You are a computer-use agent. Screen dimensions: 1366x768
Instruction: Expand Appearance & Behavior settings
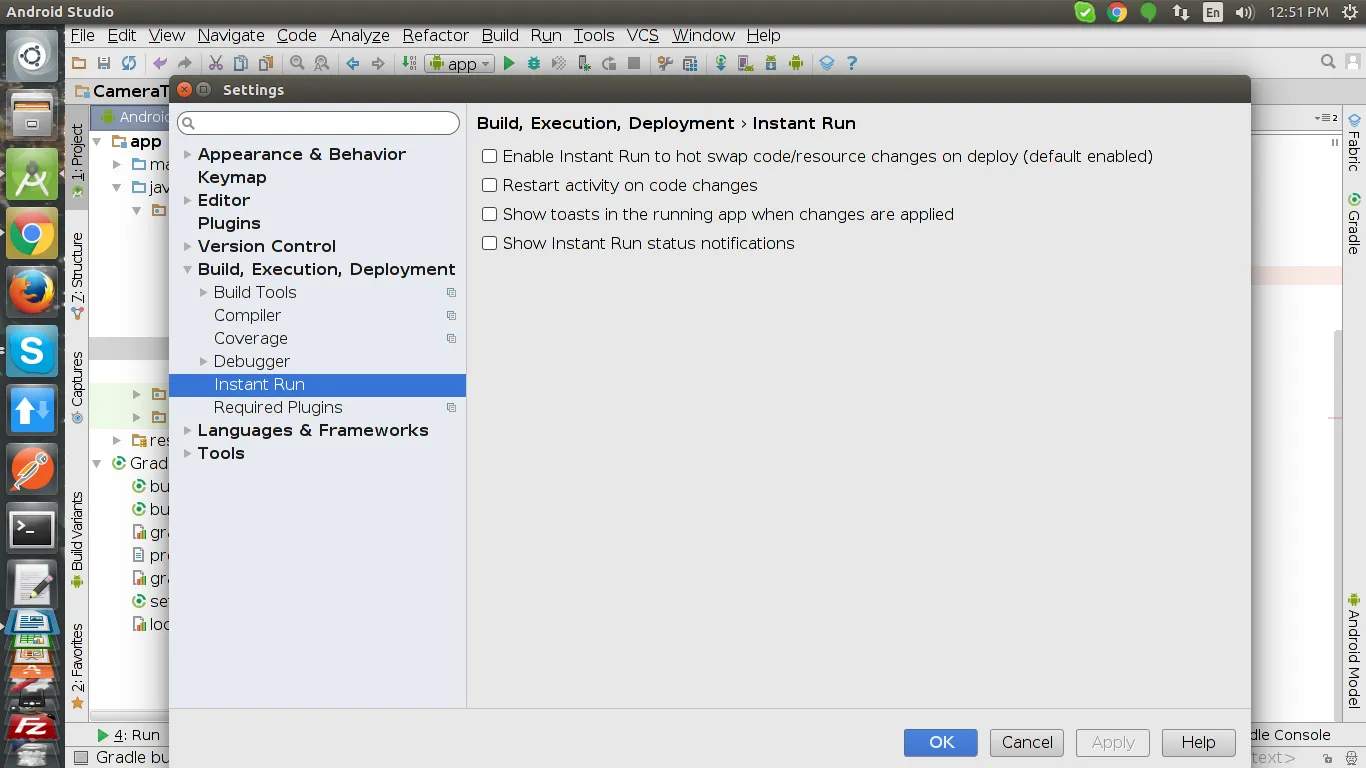(x=188, y=154)
